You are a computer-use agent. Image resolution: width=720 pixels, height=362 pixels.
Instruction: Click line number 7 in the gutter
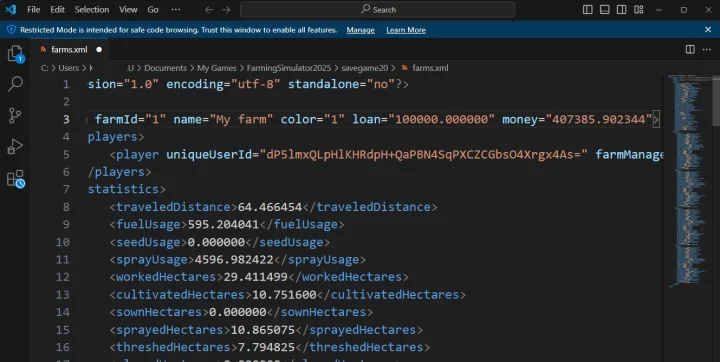click(66, 189)
